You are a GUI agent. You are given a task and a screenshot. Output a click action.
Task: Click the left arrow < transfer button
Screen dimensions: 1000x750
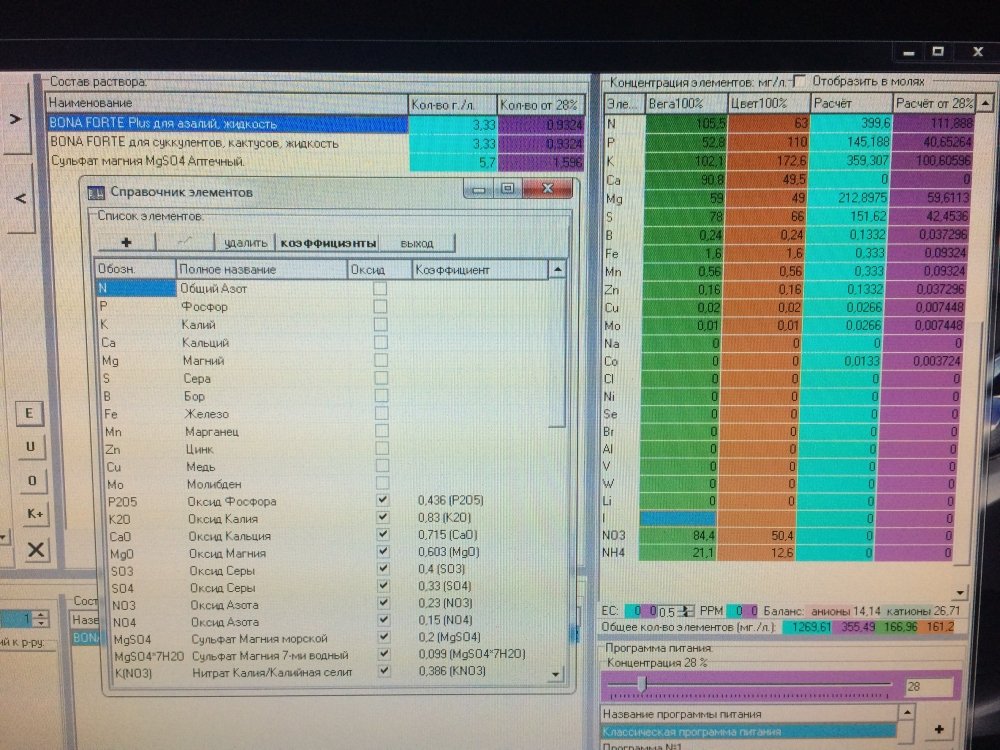[20, 198]
